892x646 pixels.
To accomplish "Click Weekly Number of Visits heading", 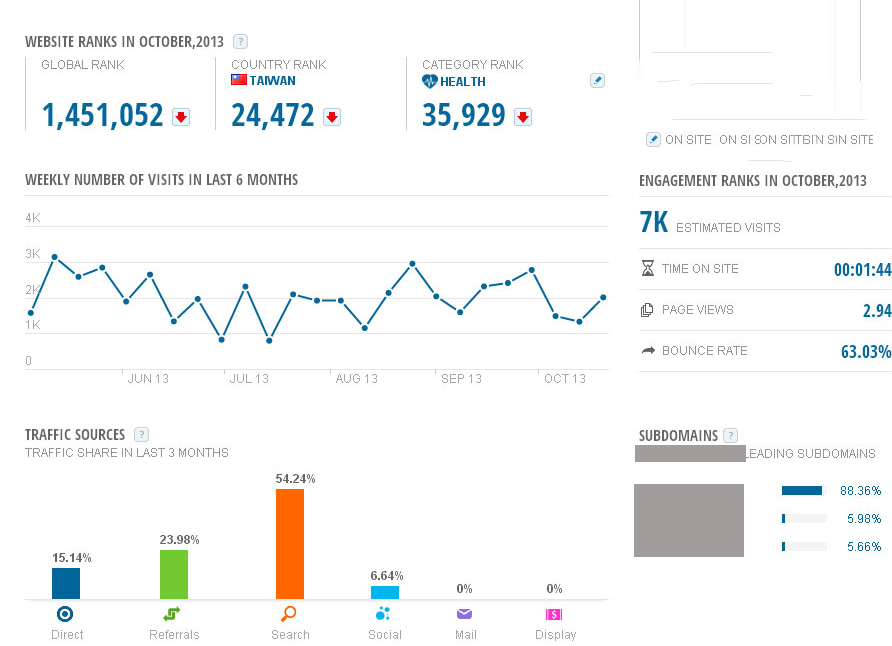I will click(162, 180).
